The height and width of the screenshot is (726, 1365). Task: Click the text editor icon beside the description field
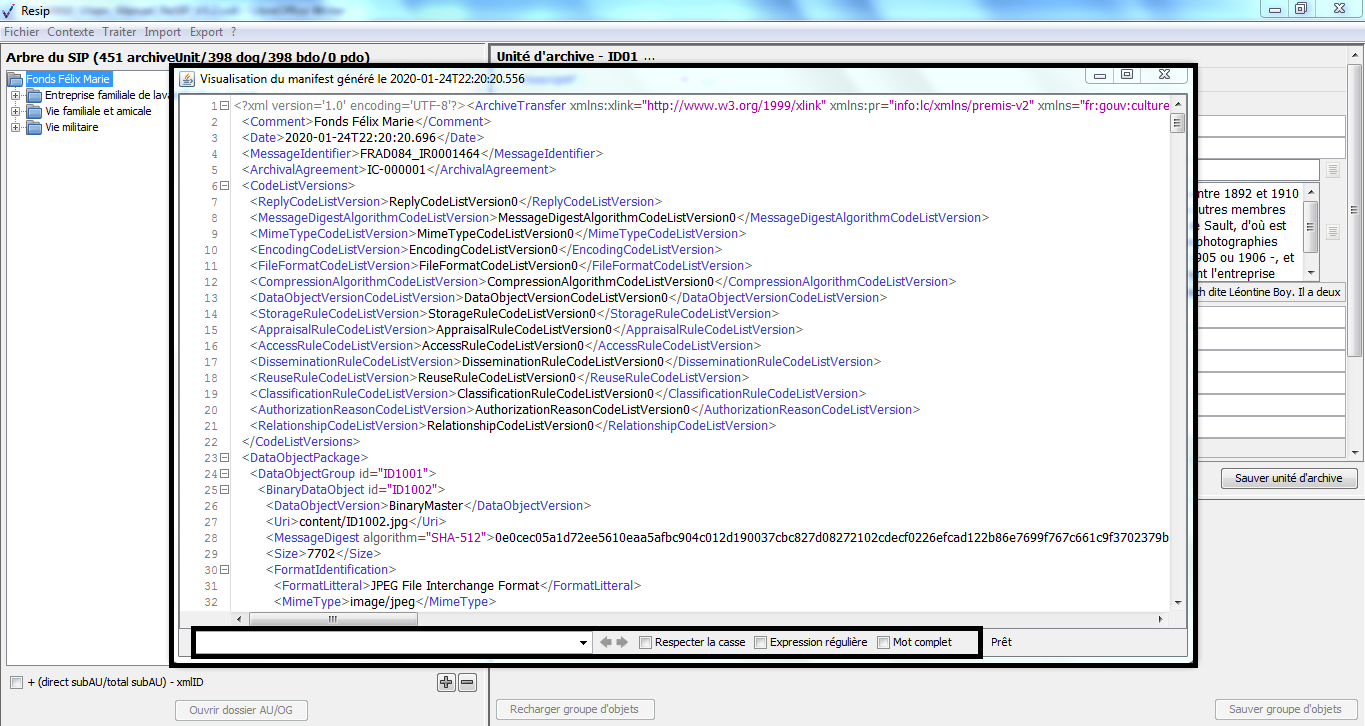(x=1333, y=232)
